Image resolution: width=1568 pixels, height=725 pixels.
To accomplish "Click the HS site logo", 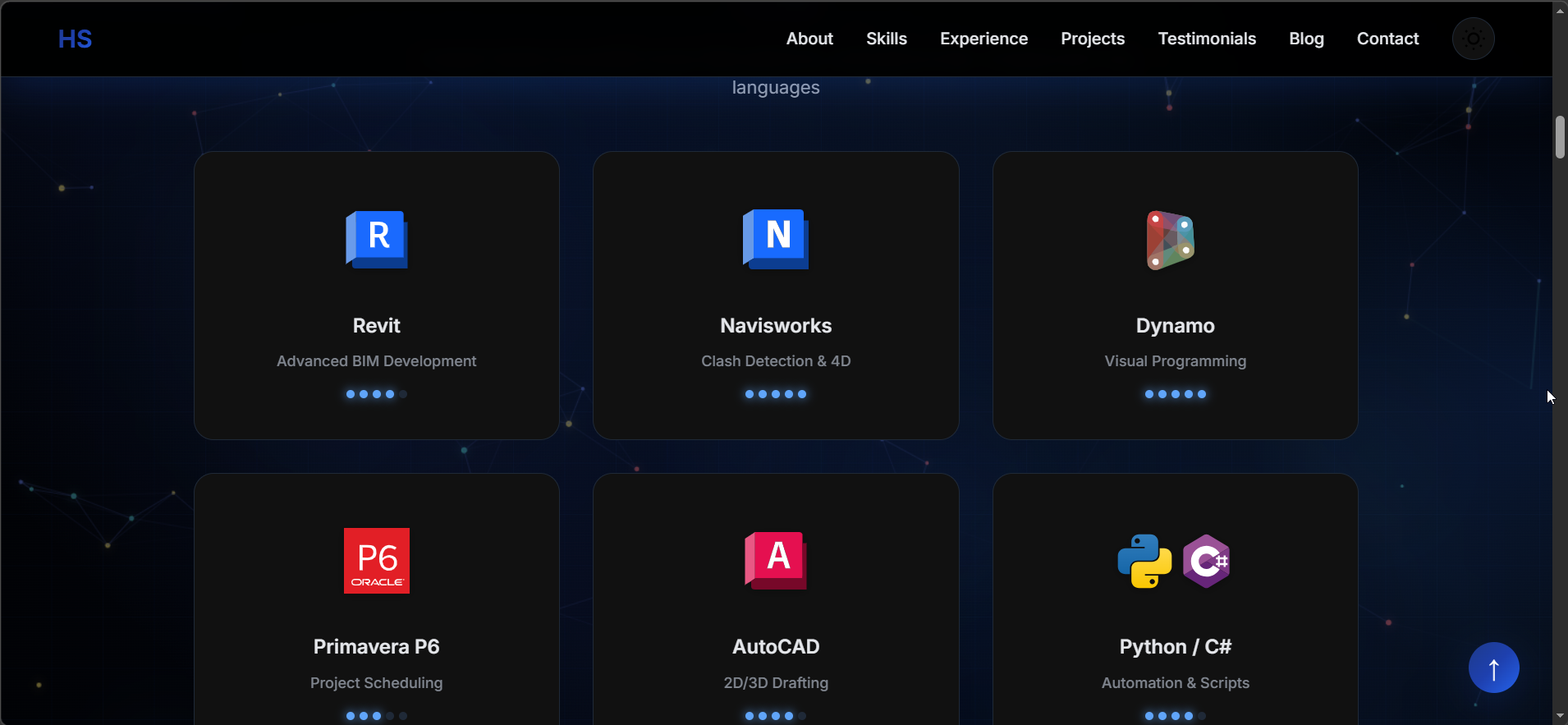I will [75, 39].
